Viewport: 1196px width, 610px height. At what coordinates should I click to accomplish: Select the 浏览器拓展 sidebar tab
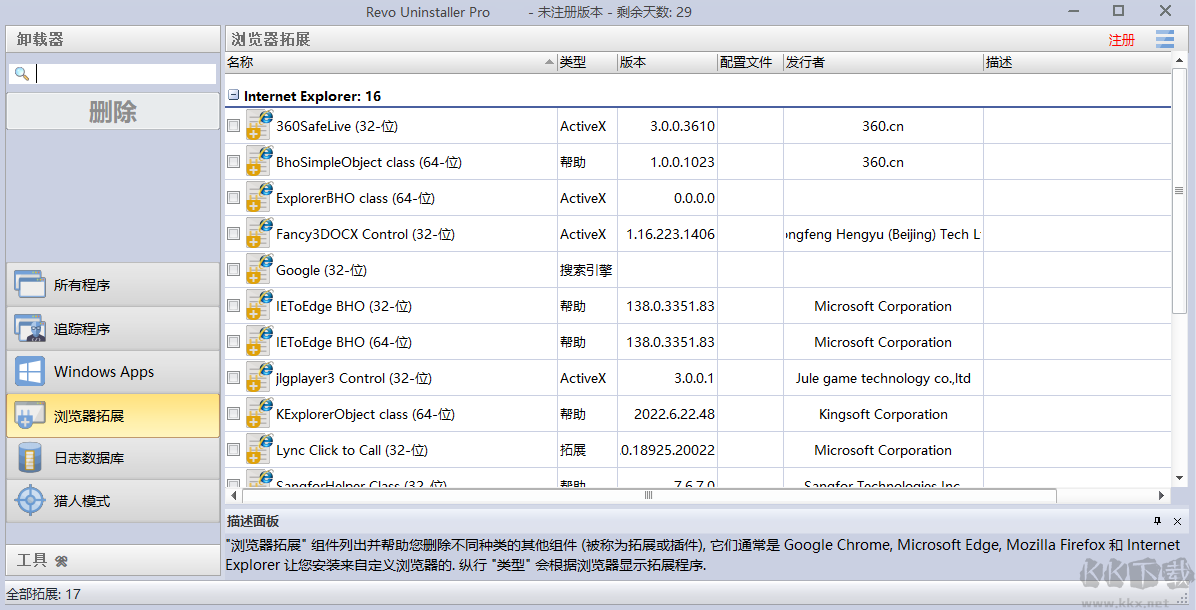coord(112,415)
